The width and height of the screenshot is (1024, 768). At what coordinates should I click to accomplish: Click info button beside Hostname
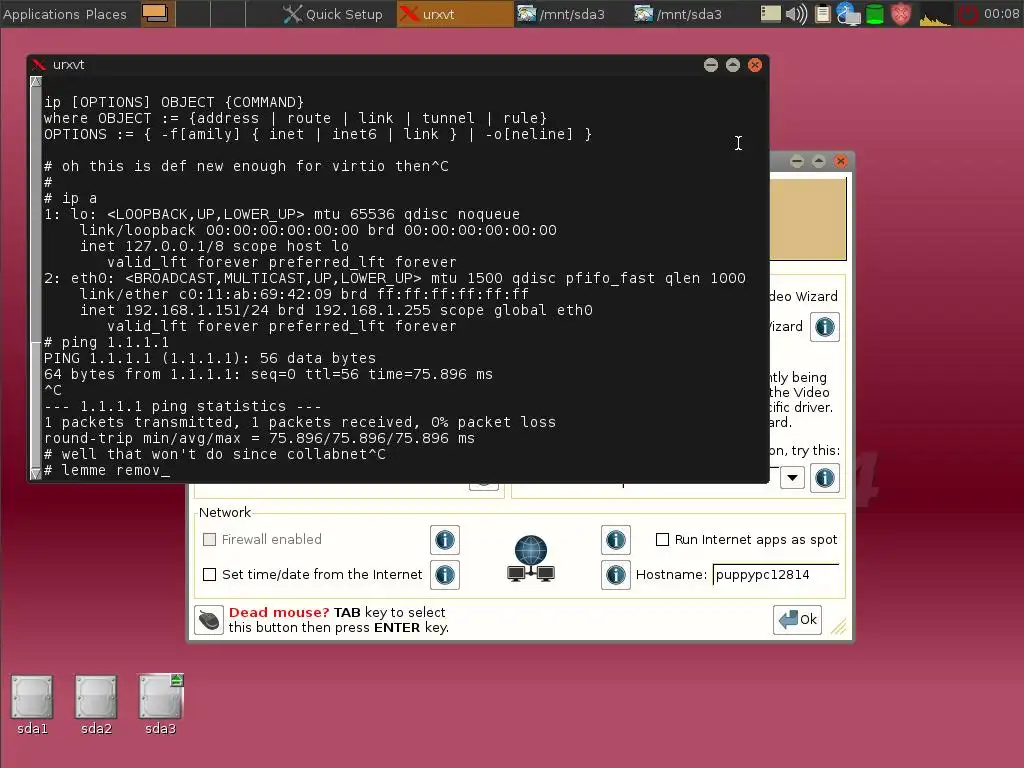[616, 575]
